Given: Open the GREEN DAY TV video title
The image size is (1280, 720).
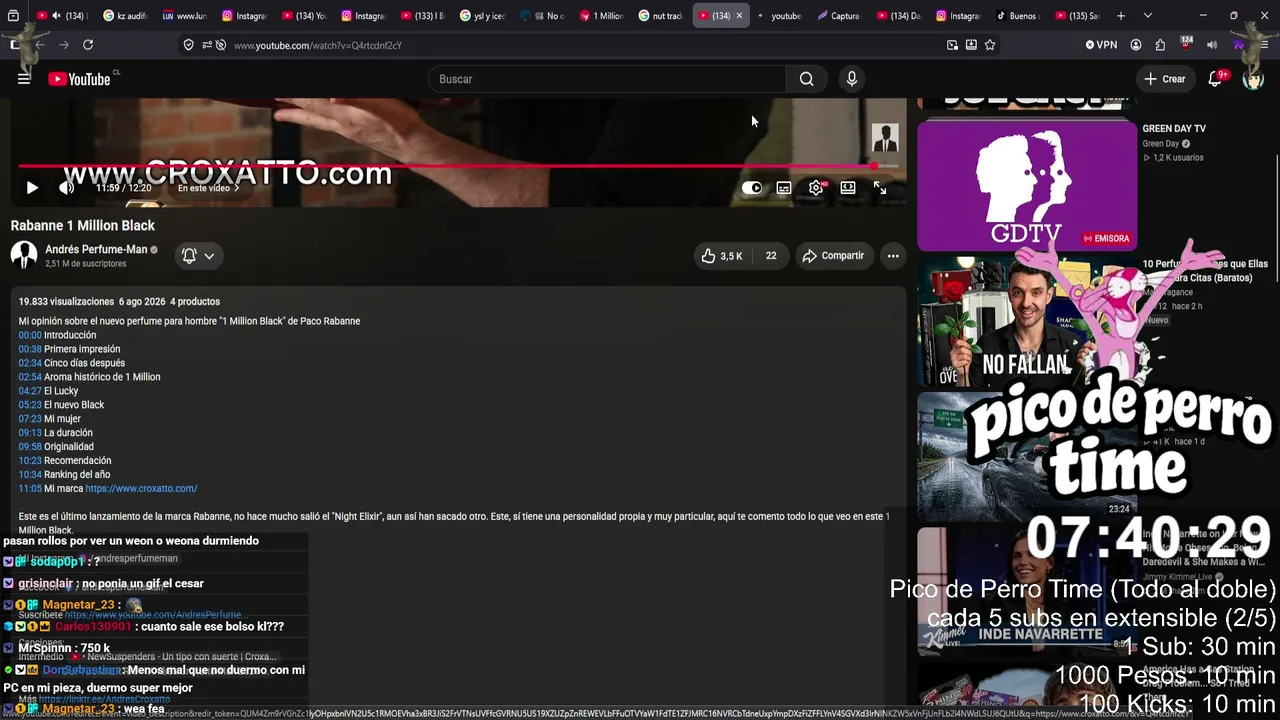Looking at the screenshot, I should point(1174,129).
